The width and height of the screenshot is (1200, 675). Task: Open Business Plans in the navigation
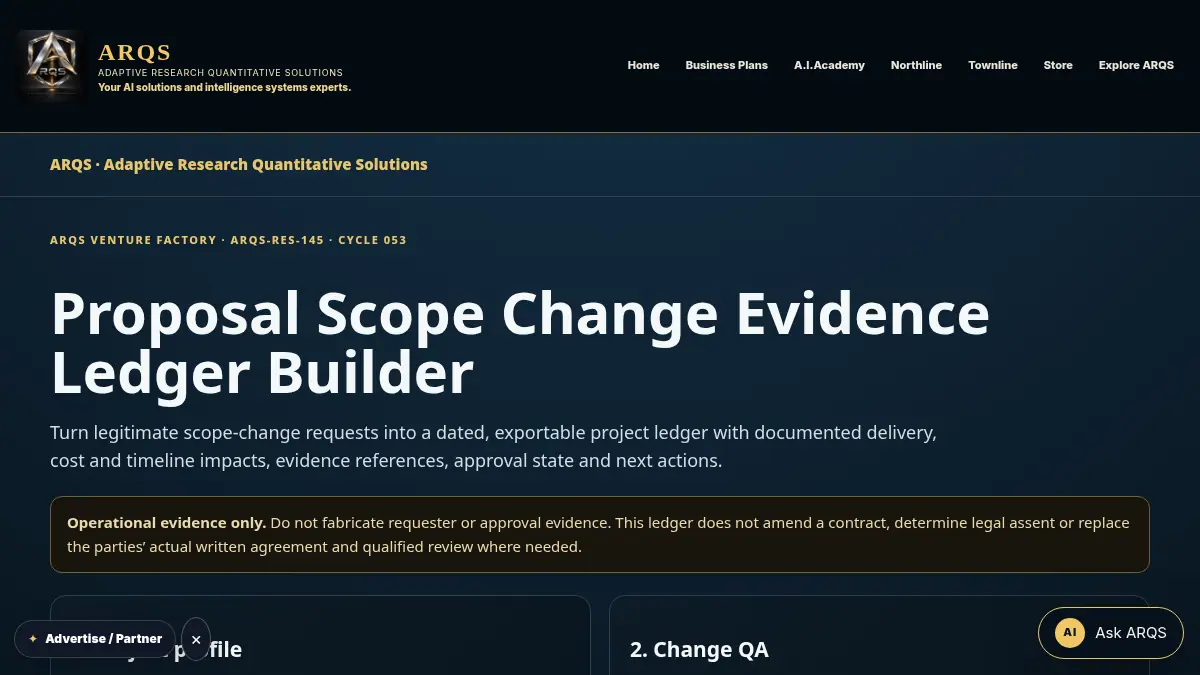(x=726, y=65)
